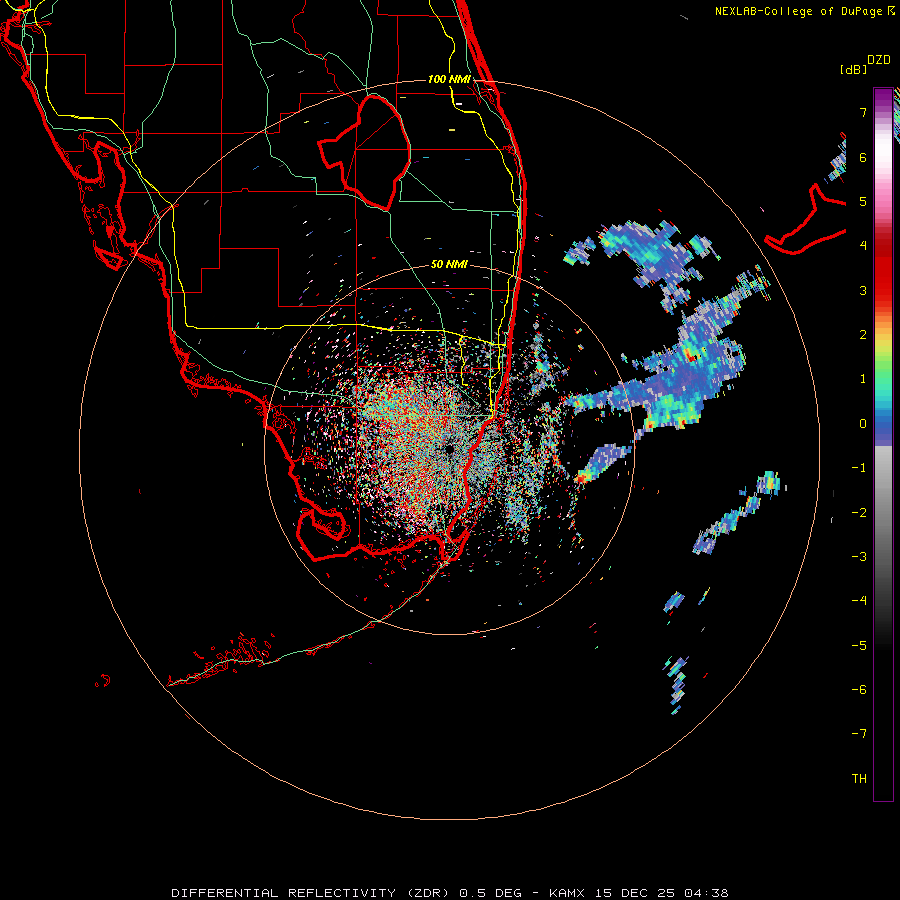Image resolution: width=900 pixels, height=900 pixels.
Task: Click the [dB] units label
Action: coord(854,69)
